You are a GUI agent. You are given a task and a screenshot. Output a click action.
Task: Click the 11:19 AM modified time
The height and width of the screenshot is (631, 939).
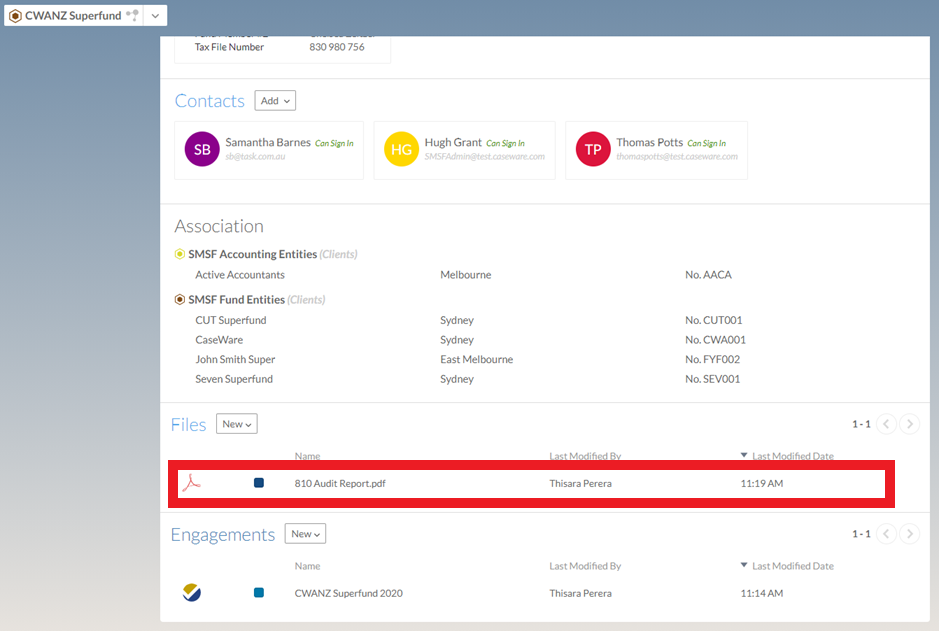pyautogui.click(x=761, y=484)
